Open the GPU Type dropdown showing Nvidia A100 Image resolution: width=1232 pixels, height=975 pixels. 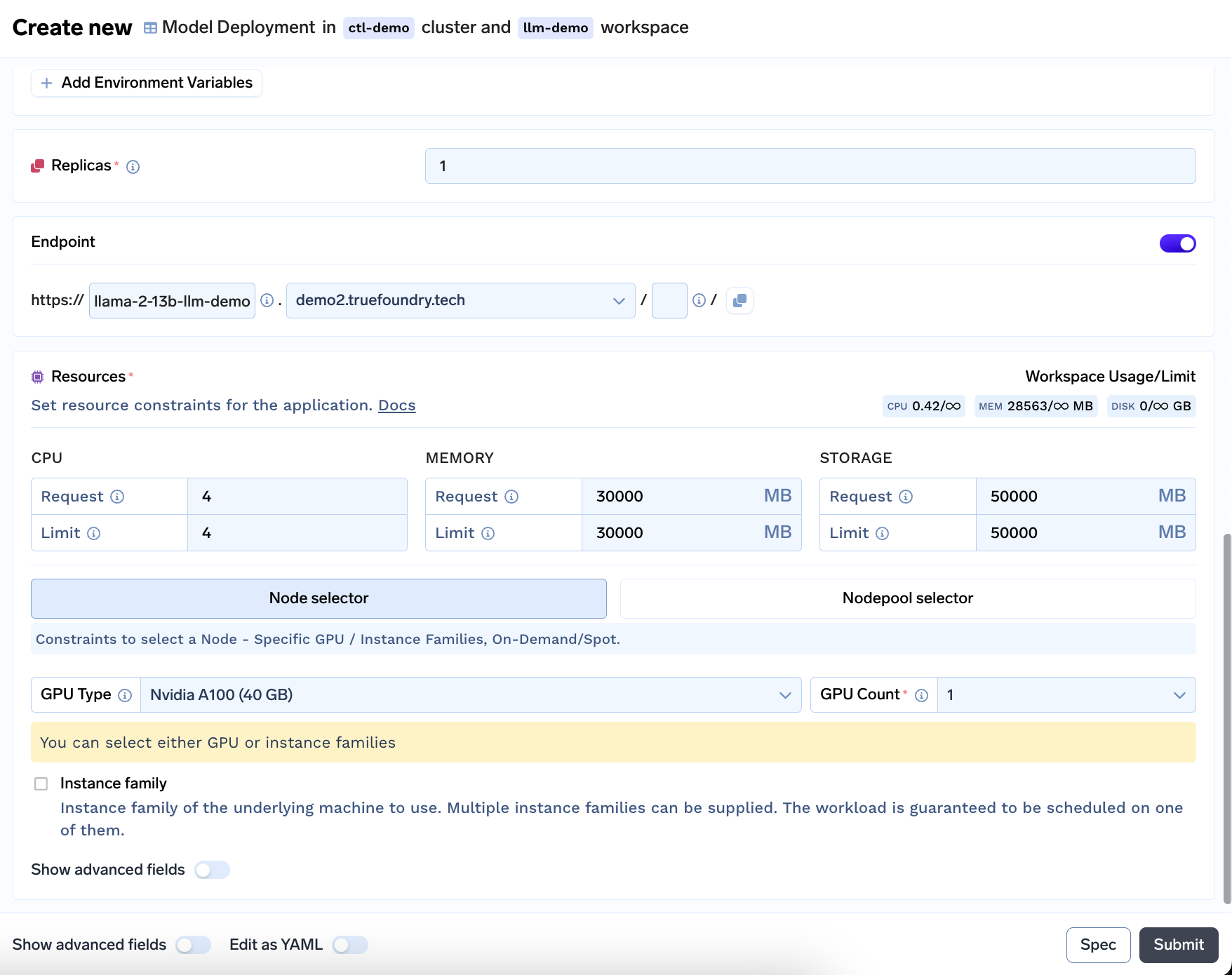click(471, 695)
